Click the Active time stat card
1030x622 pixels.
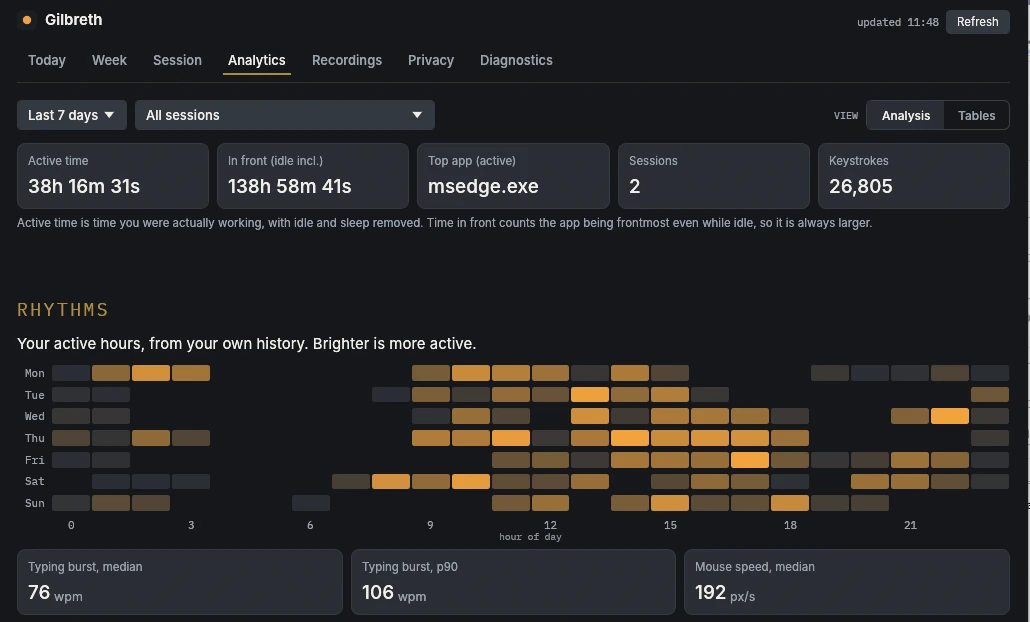pyautogui.click(x=113, y=176)
